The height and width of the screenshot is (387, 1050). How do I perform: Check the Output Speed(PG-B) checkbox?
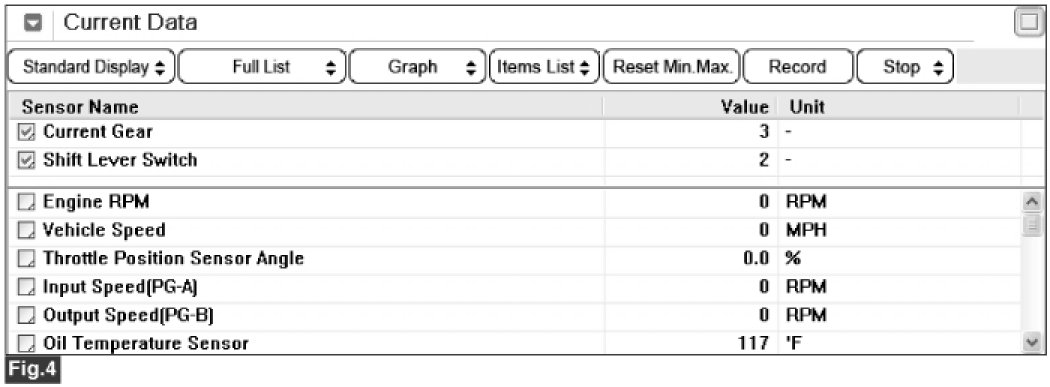click(26, 315)
